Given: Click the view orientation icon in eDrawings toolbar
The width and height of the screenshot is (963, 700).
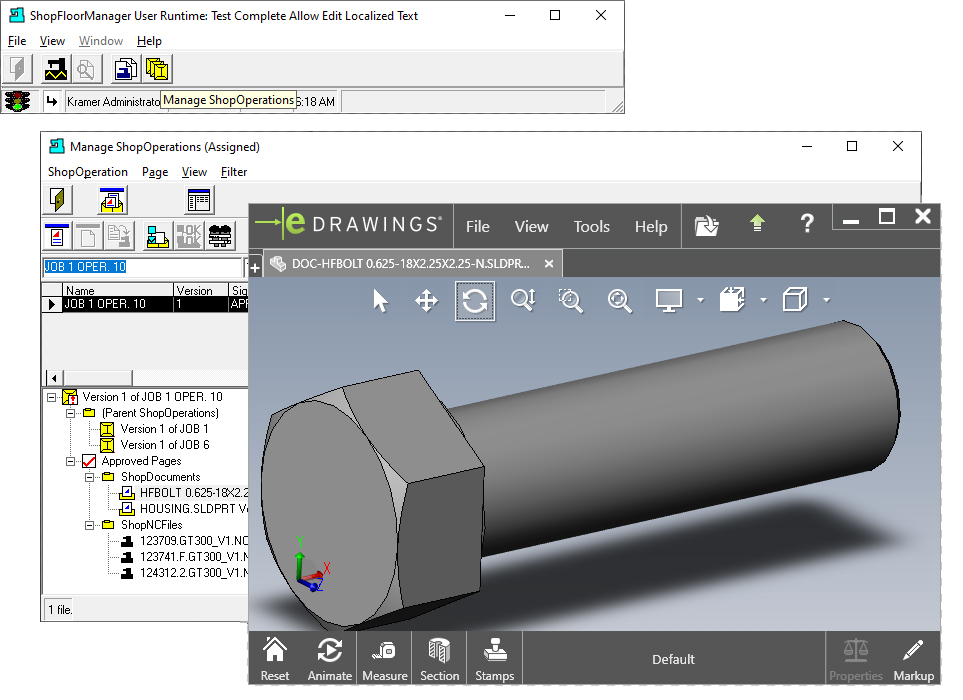Looking at the screenshot, I should tap(732, 300).
